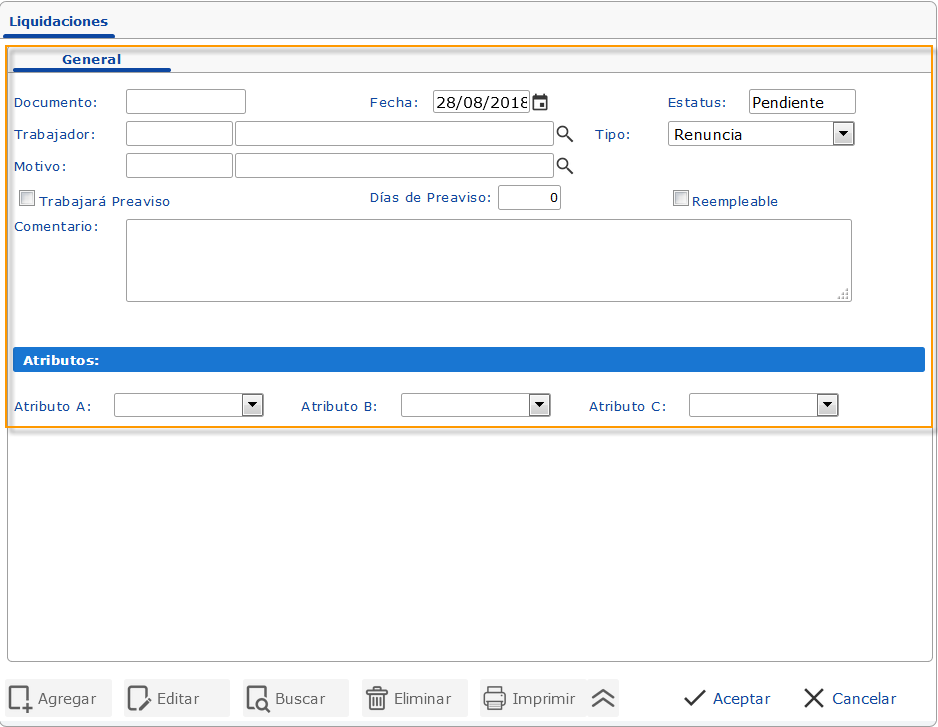Click inside the Comentario text area
Viewport: 938px width, 727px height.
[x=488, y=260]
